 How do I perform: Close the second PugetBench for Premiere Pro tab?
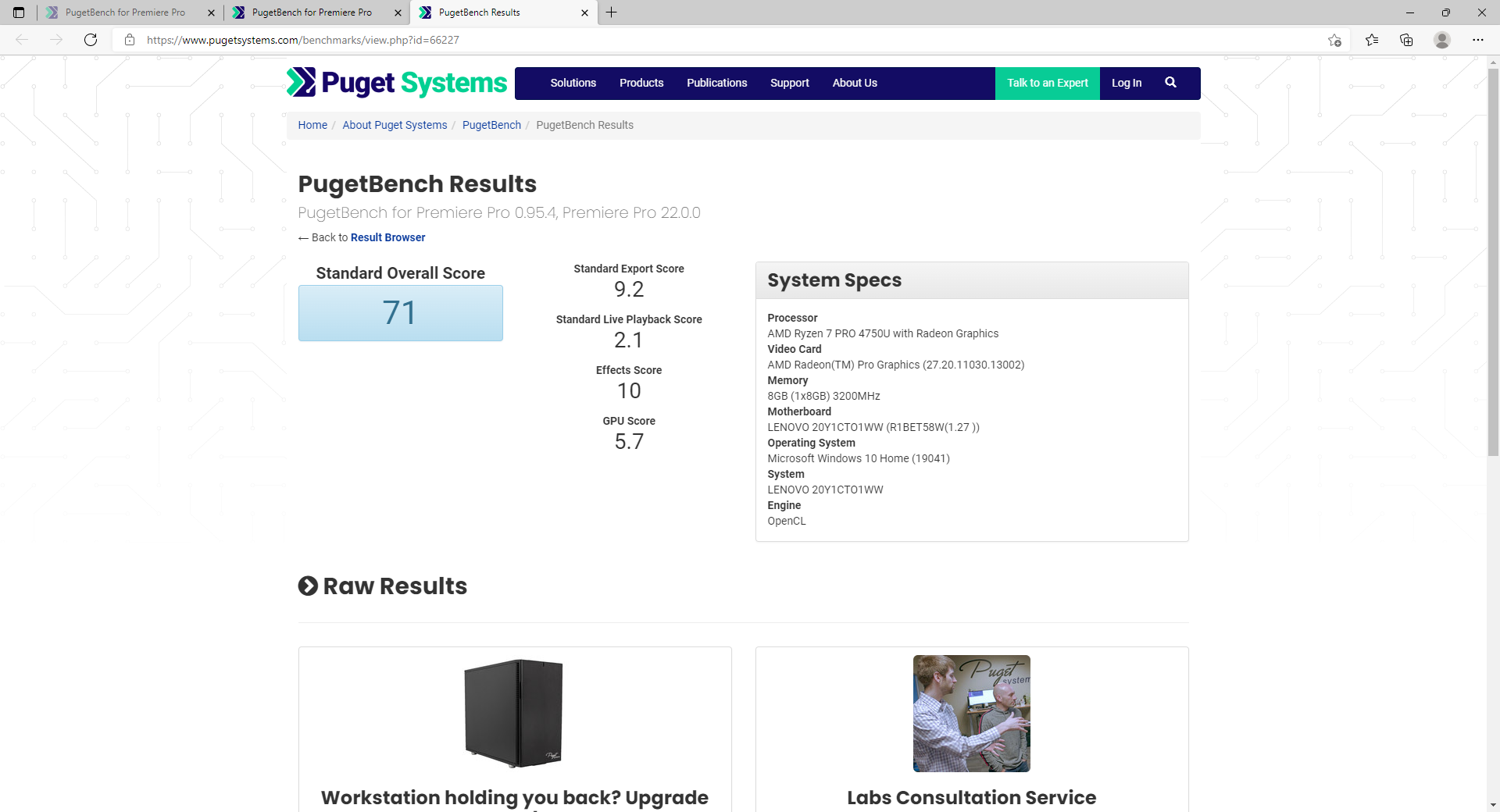(398, 12)
